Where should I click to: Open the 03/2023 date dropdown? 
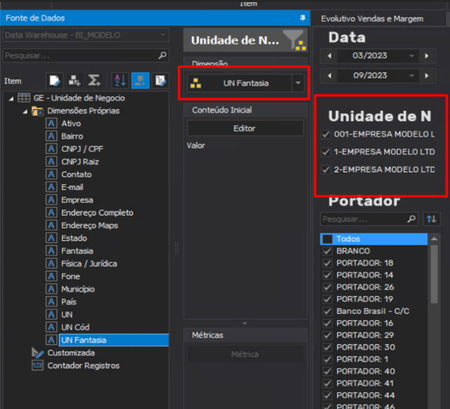click(x=412, y=56)
